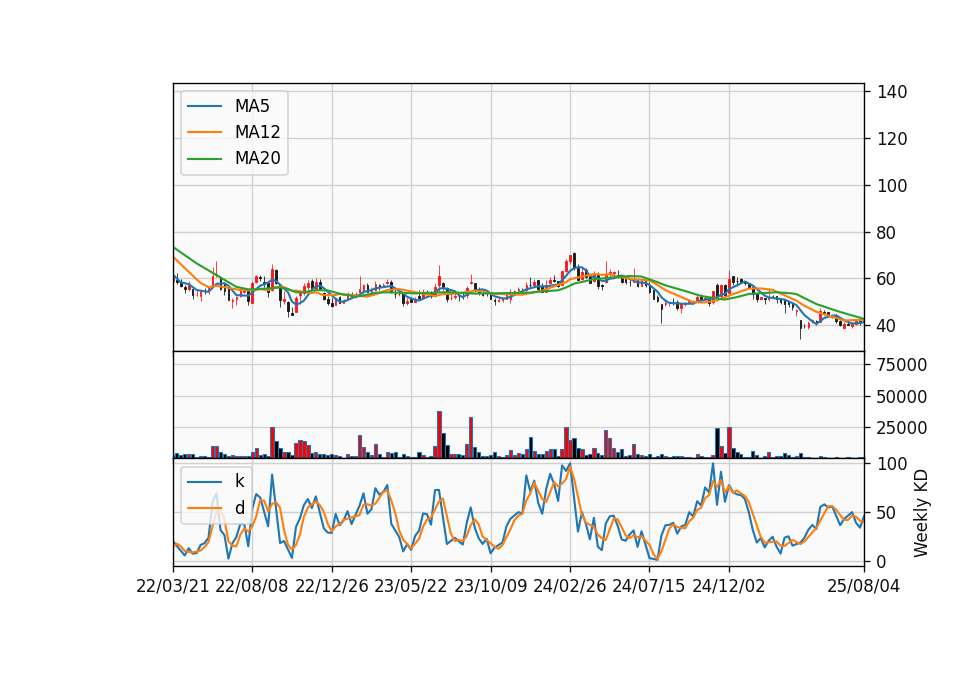This screenshot has width=960, height=690.
Task: Click the Weekly KD axis title
Action: (921, 513)
